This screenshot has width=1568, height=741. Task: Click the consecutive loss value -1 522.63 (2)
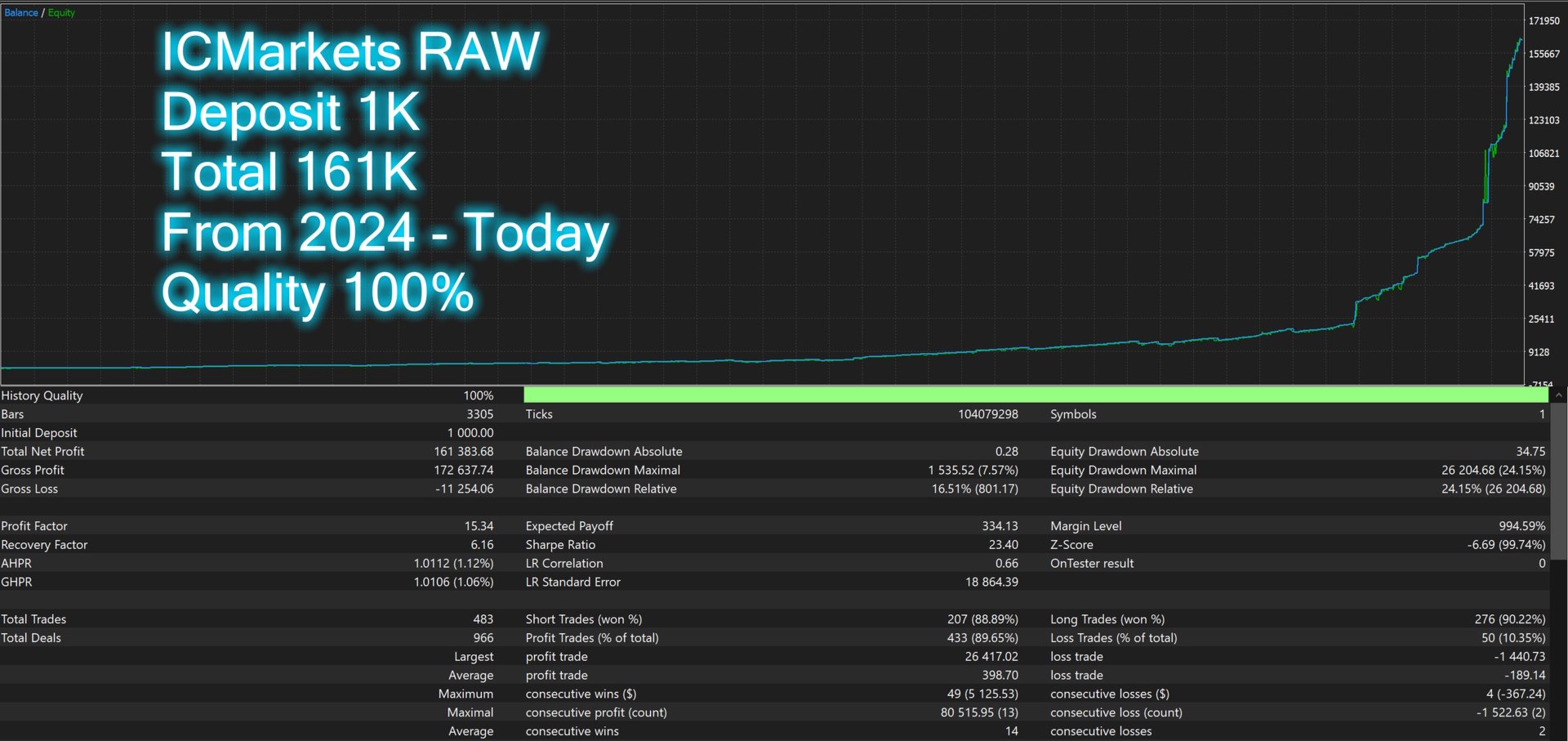coord(1511,713)
